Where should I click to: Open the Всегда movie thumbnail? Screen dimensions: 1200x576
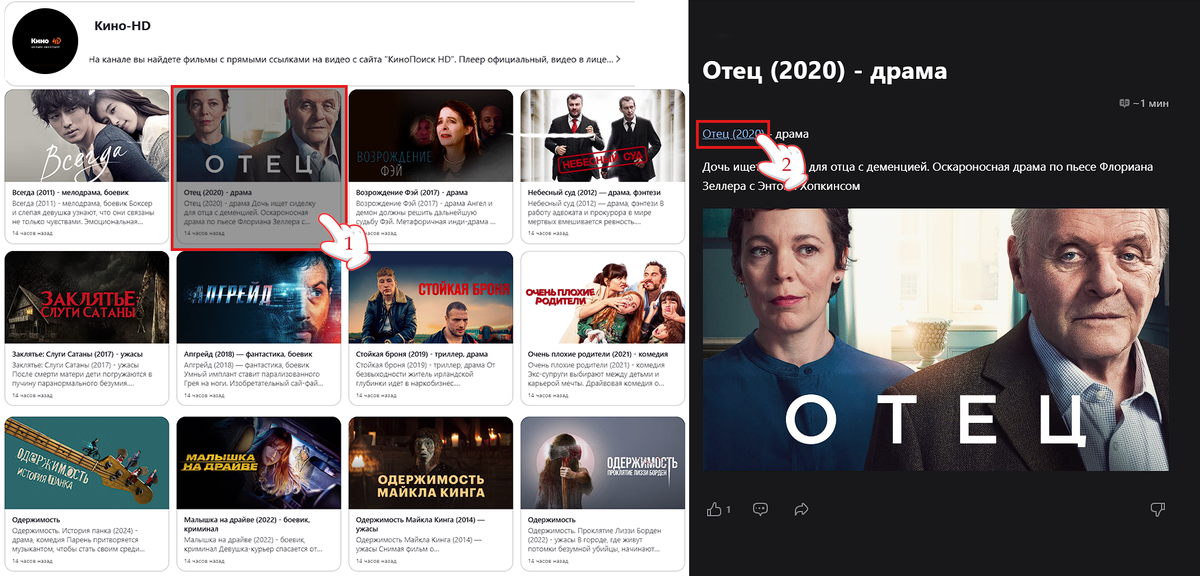tap(87, 135)
